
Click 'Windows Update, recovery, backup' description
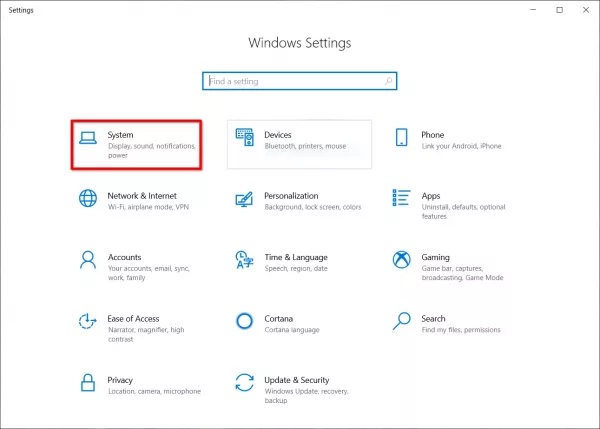pyautogui.click(x=307, y=396)
